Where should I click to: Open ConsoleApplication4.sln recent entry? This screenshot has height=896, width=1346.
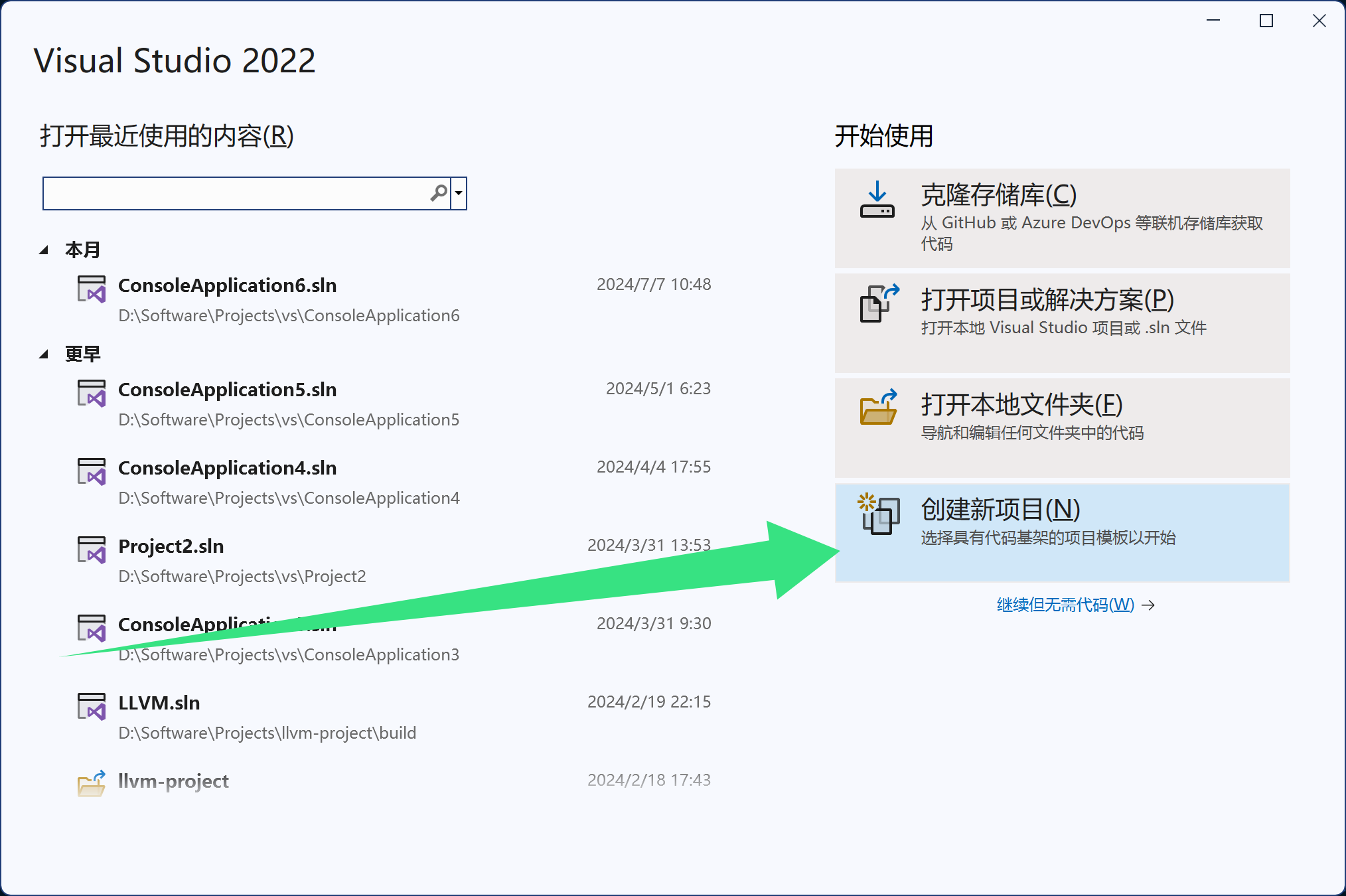227,468
